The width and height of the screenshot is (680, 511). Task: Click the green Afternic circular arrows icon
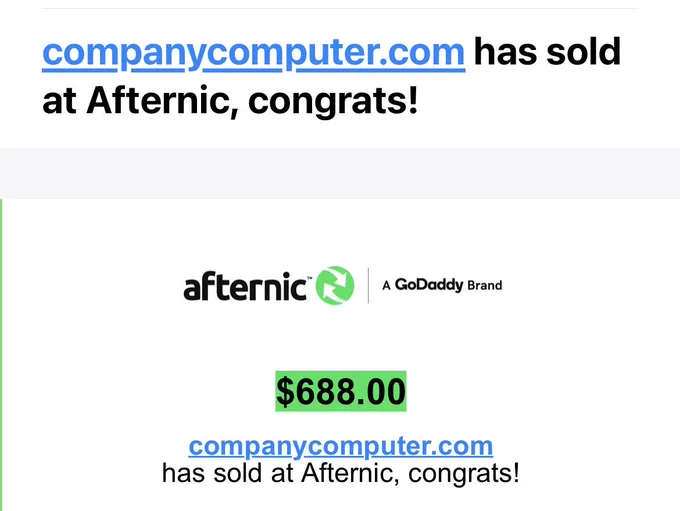coord(335,285)
